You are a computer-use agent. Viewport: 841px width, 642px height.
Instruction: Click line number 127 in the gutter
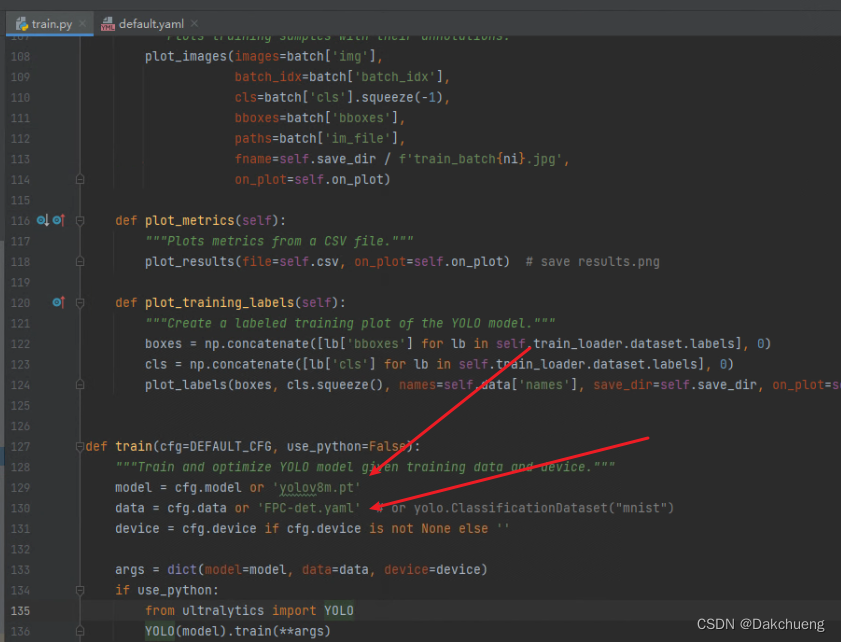[20, 446]
